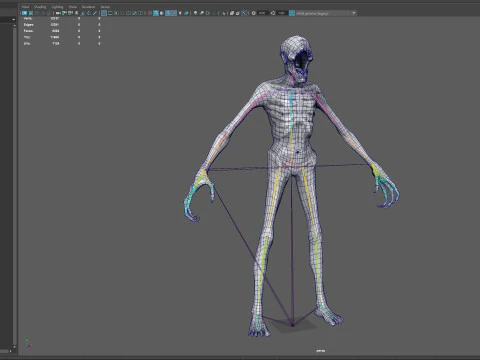Click the left panel vertical scrollbar

pyautogui.click(x=14, y=187)
